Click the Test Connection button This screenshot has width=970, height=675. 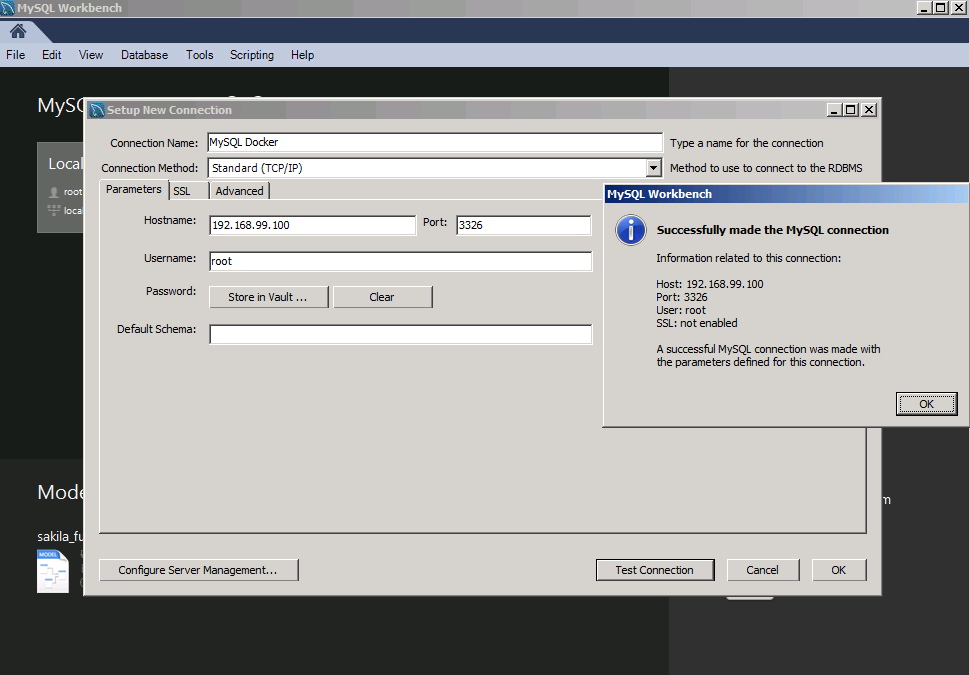655,570
